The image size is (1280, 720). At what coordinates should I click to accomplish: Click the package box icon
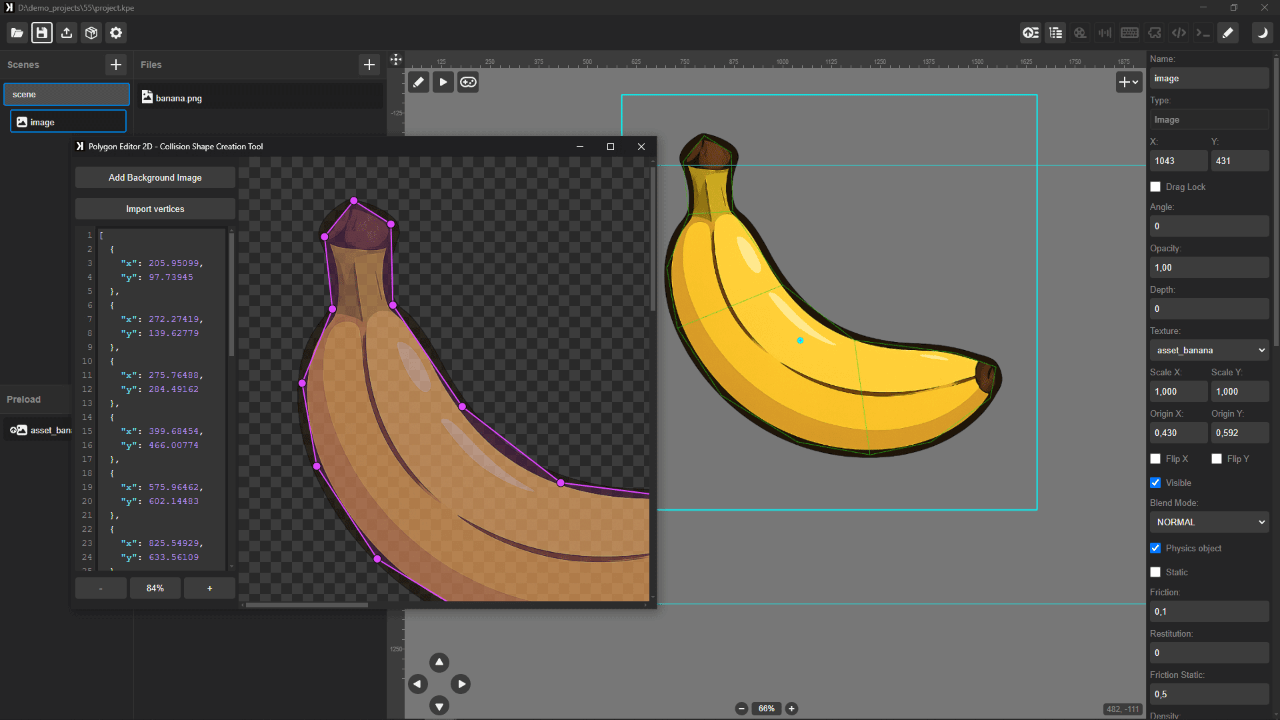coord(91,33)
